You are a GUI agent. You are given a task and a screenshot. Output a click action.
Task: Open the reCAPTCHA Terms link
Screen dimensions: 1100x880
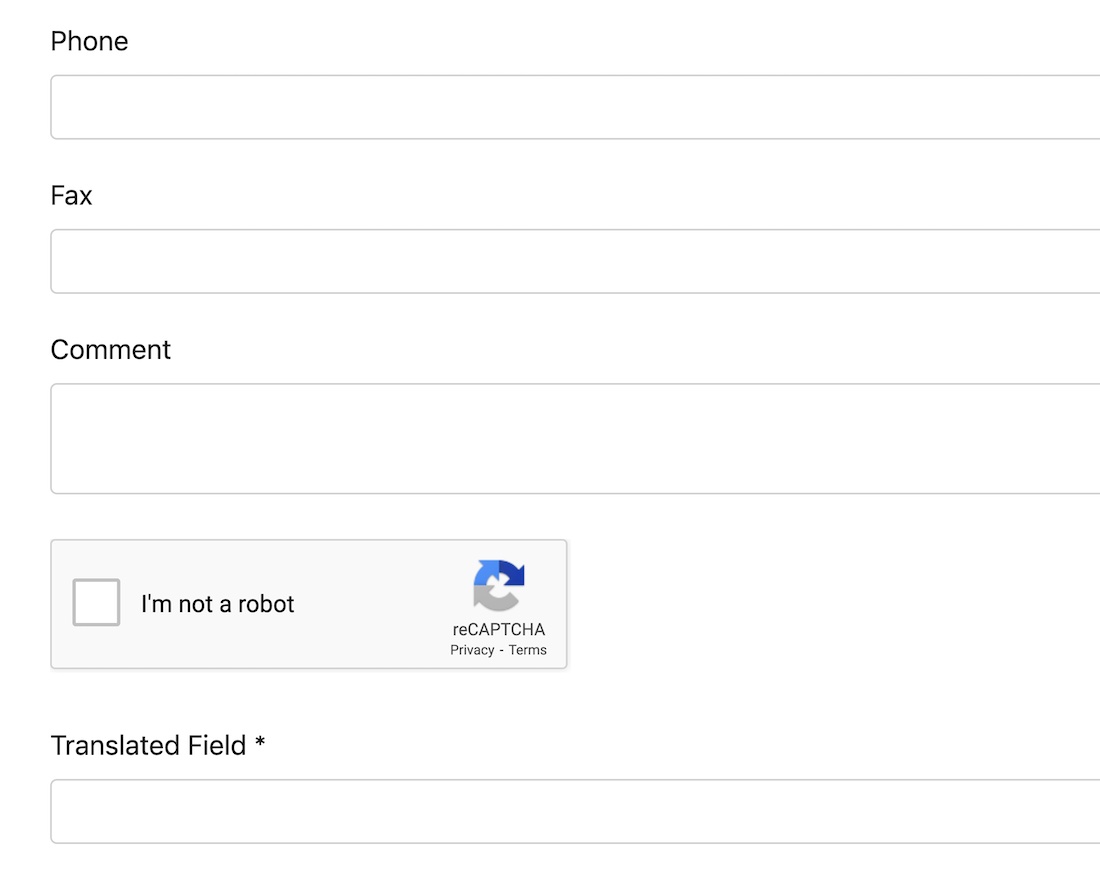pos(528,650)
